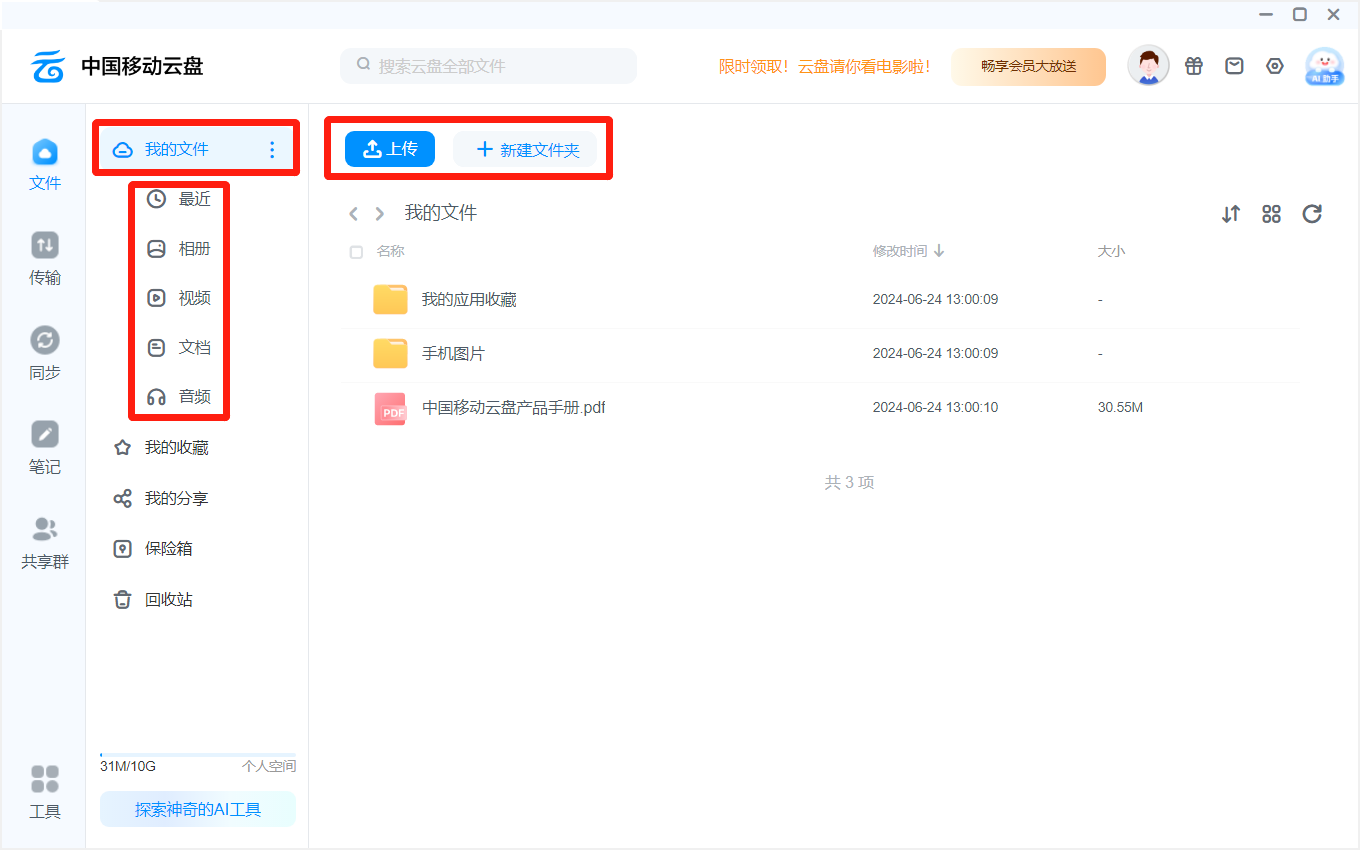
Task: Open 视频 video category
Action: pyautogui.click(x=179, y=298)
